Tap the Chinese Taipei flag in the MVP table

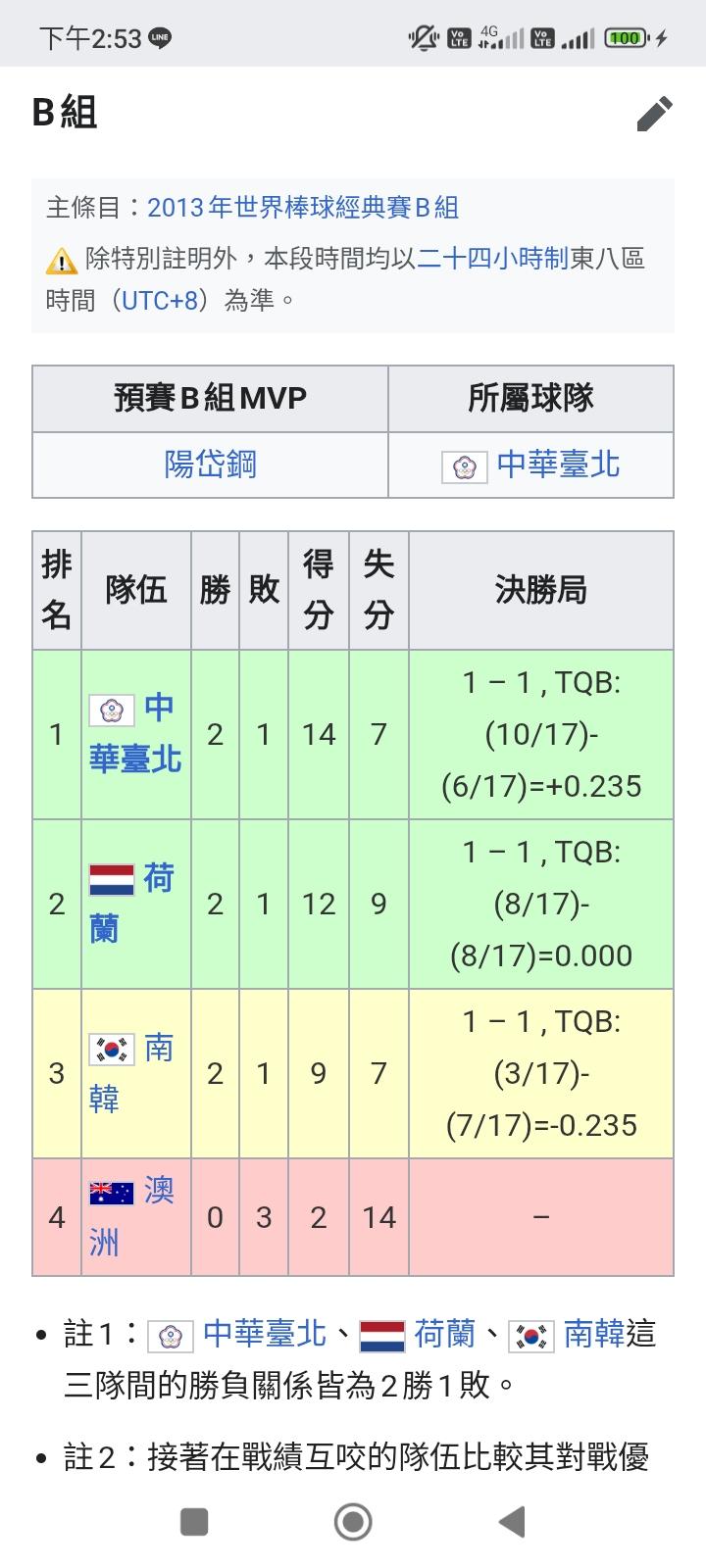pyautogui.click(x=464, y=465)
